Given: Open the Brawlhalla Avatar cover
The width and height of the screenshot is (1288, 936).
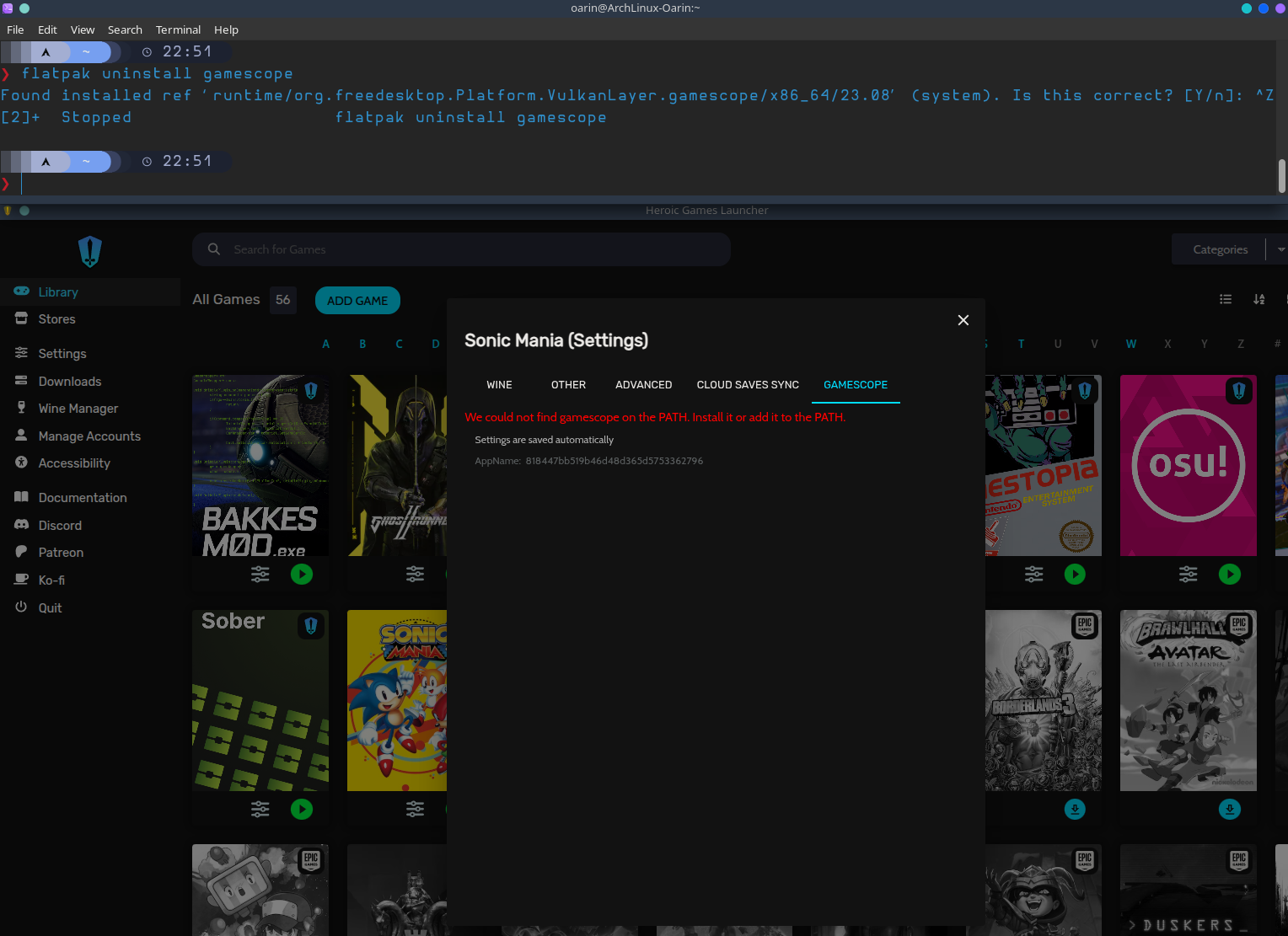Looking at the screenshot, I should [1189, 700].
